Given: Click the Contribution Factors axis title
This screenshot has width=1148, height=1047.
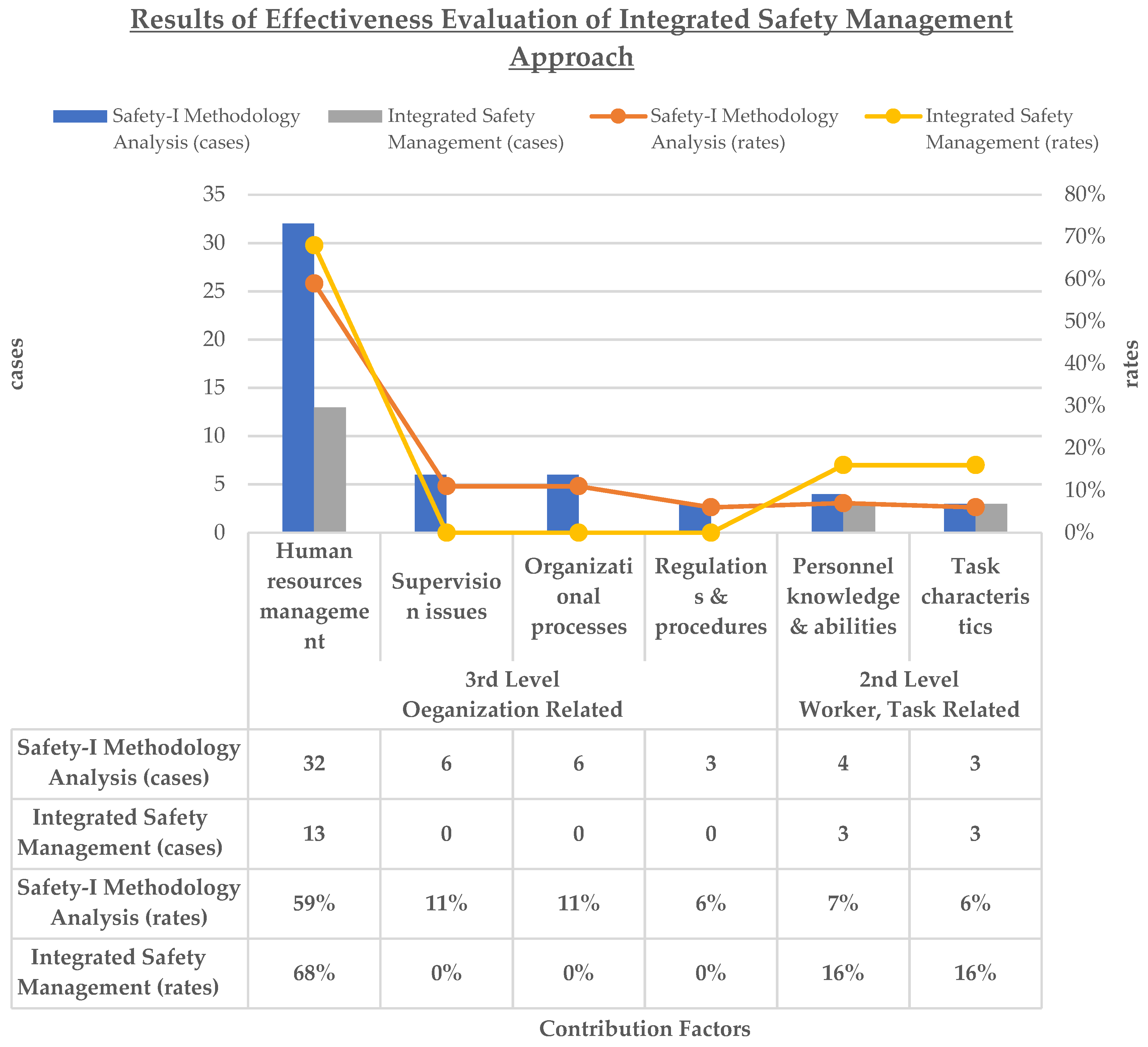Looking at the screenshot, I should 645,1028.
